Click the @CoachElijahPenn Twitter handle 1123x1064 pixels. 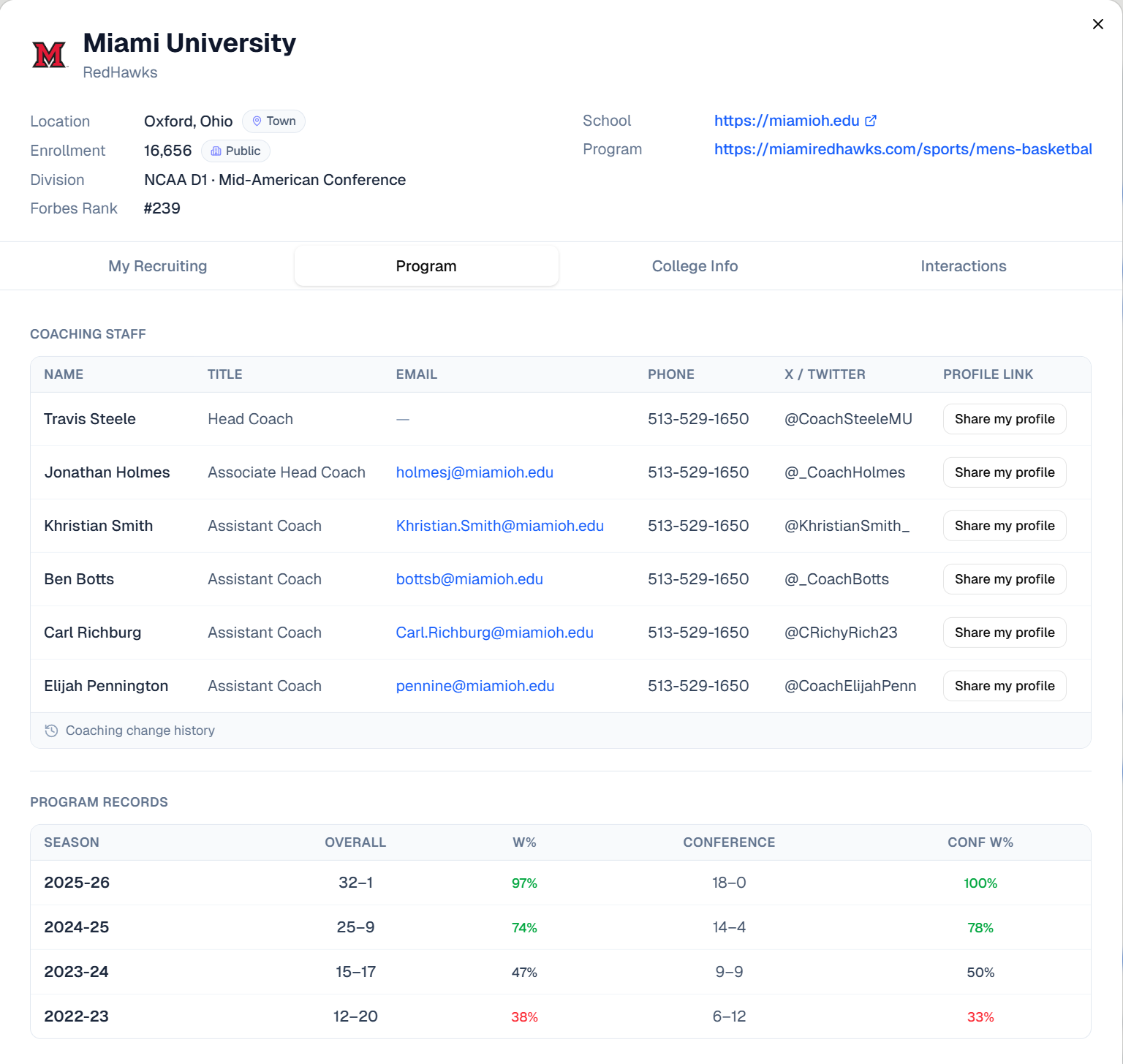[x=850, y=686]
